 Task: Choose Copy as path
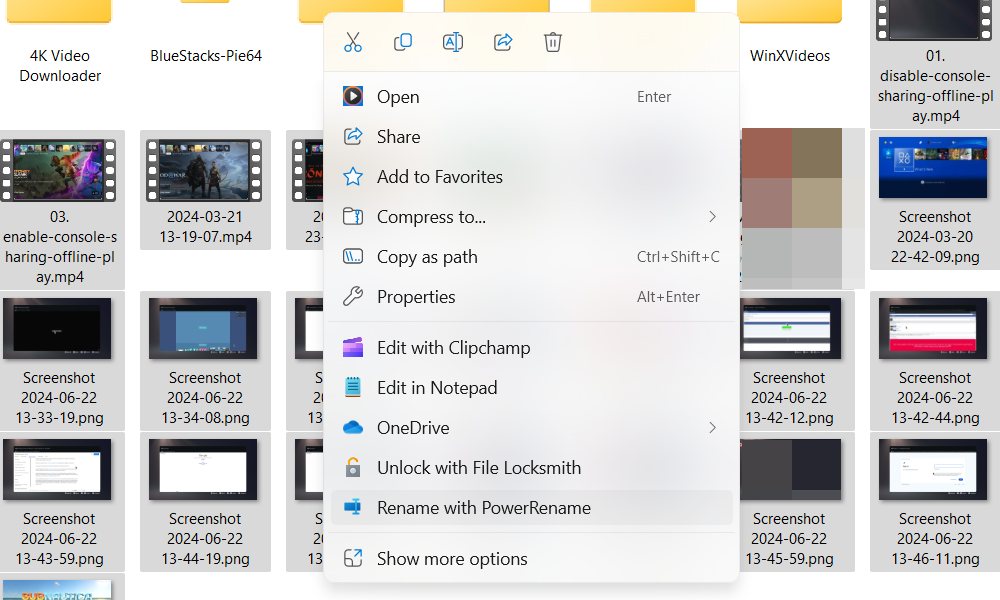point(531,256)
